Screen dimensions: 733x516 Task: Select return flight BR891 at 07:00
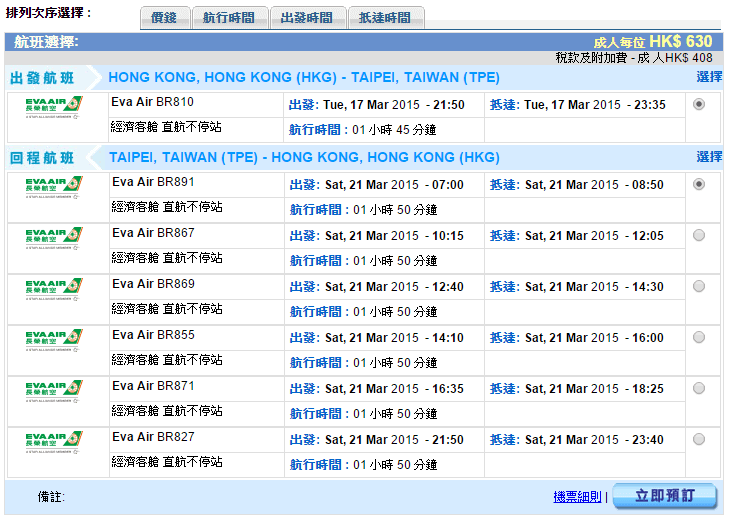point(698,184)
